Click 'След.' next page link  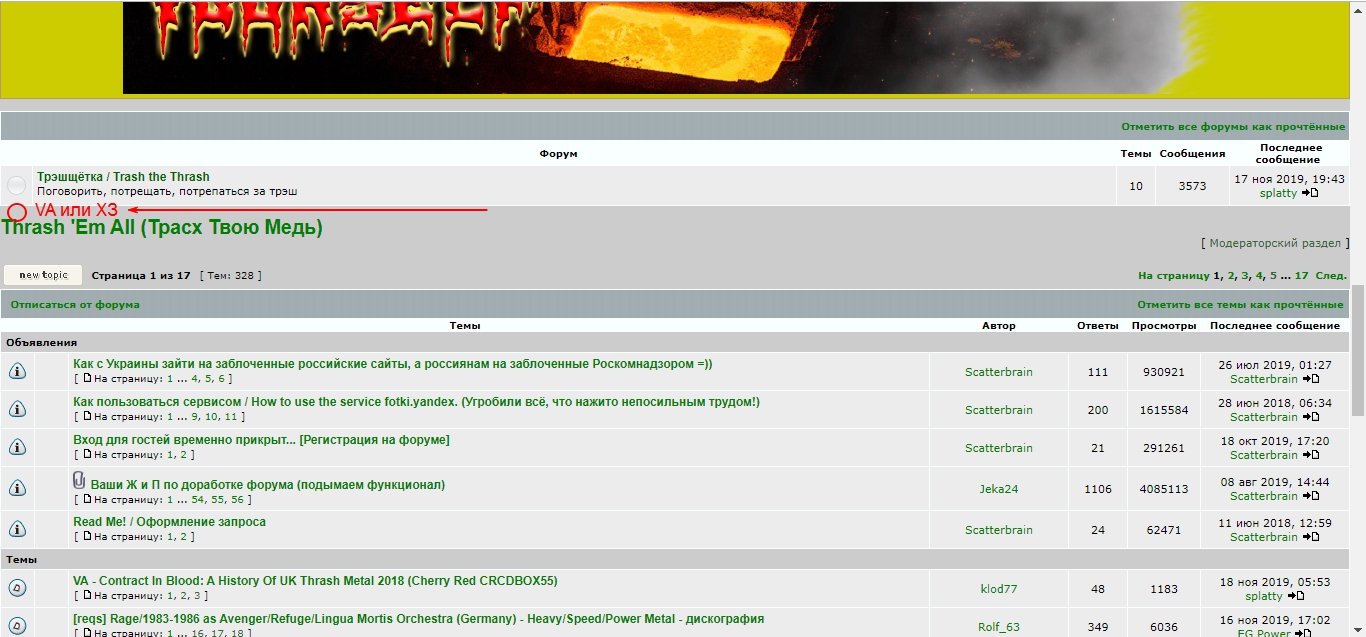tap(1331, 275)
